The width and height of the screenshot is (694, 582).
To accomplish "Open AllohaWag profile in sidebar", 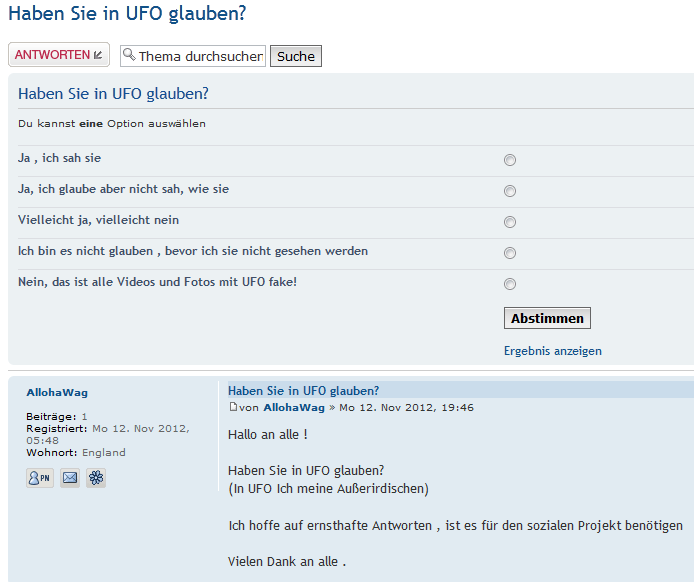I will [x=57, y=392].
